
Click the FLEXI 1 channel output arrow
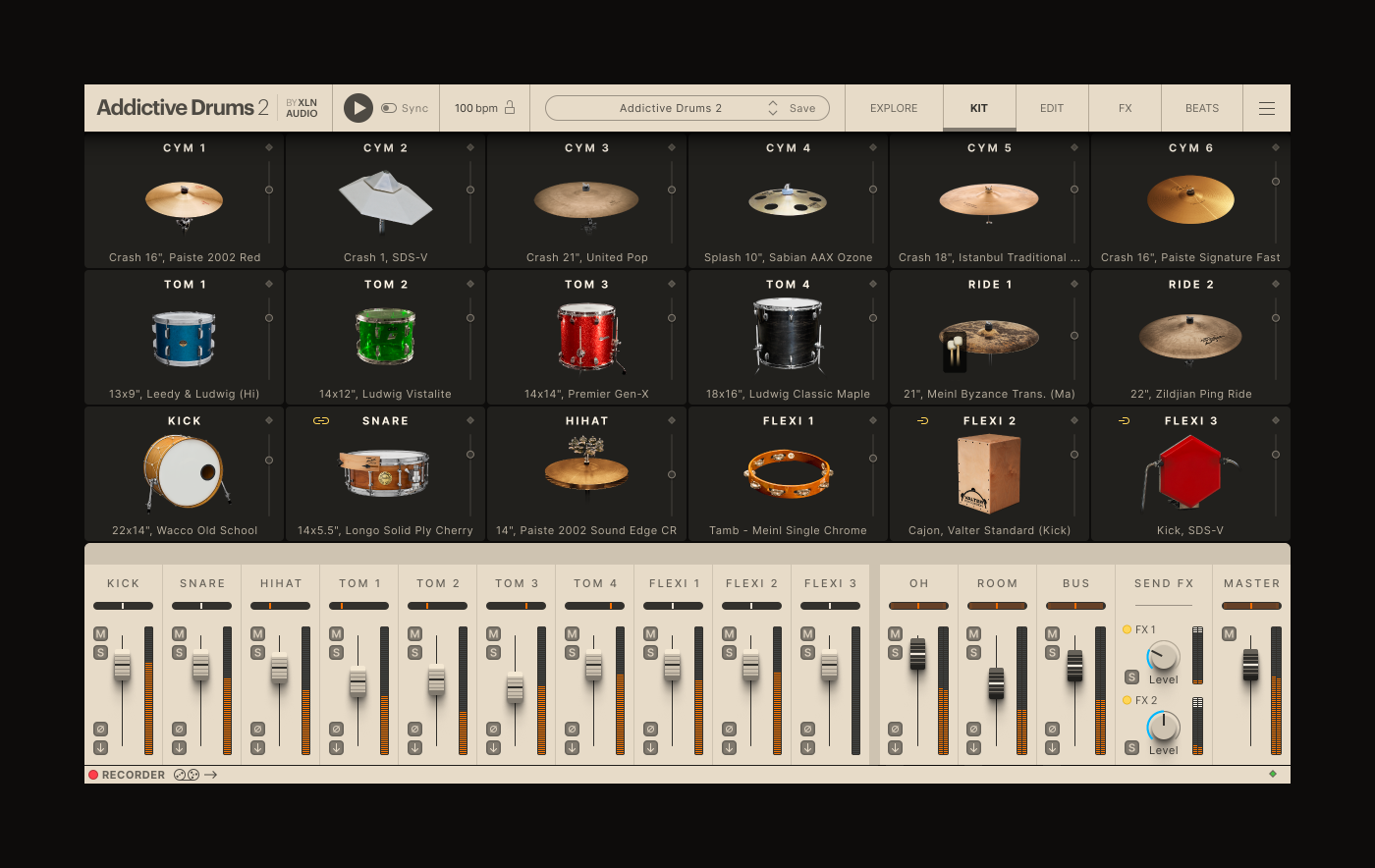pyautogui.click(x=650, y=747)
